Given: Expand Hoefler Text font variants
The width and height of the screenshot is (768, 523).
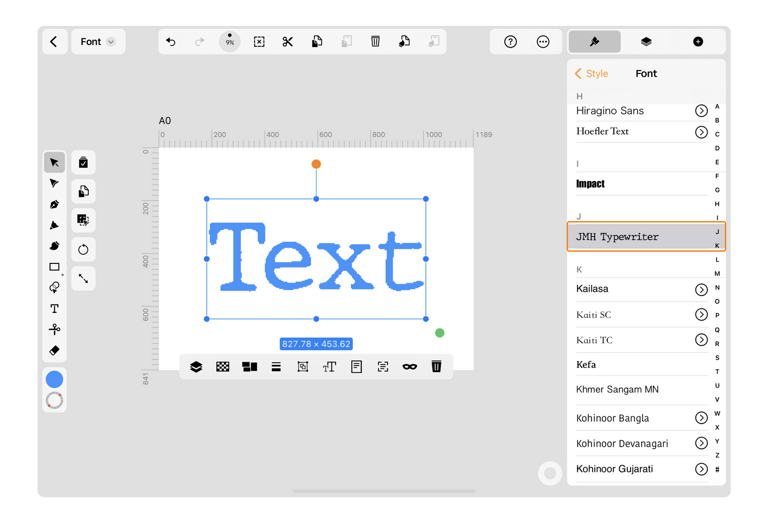Looking at the screenshot, I should click(701, 132).
